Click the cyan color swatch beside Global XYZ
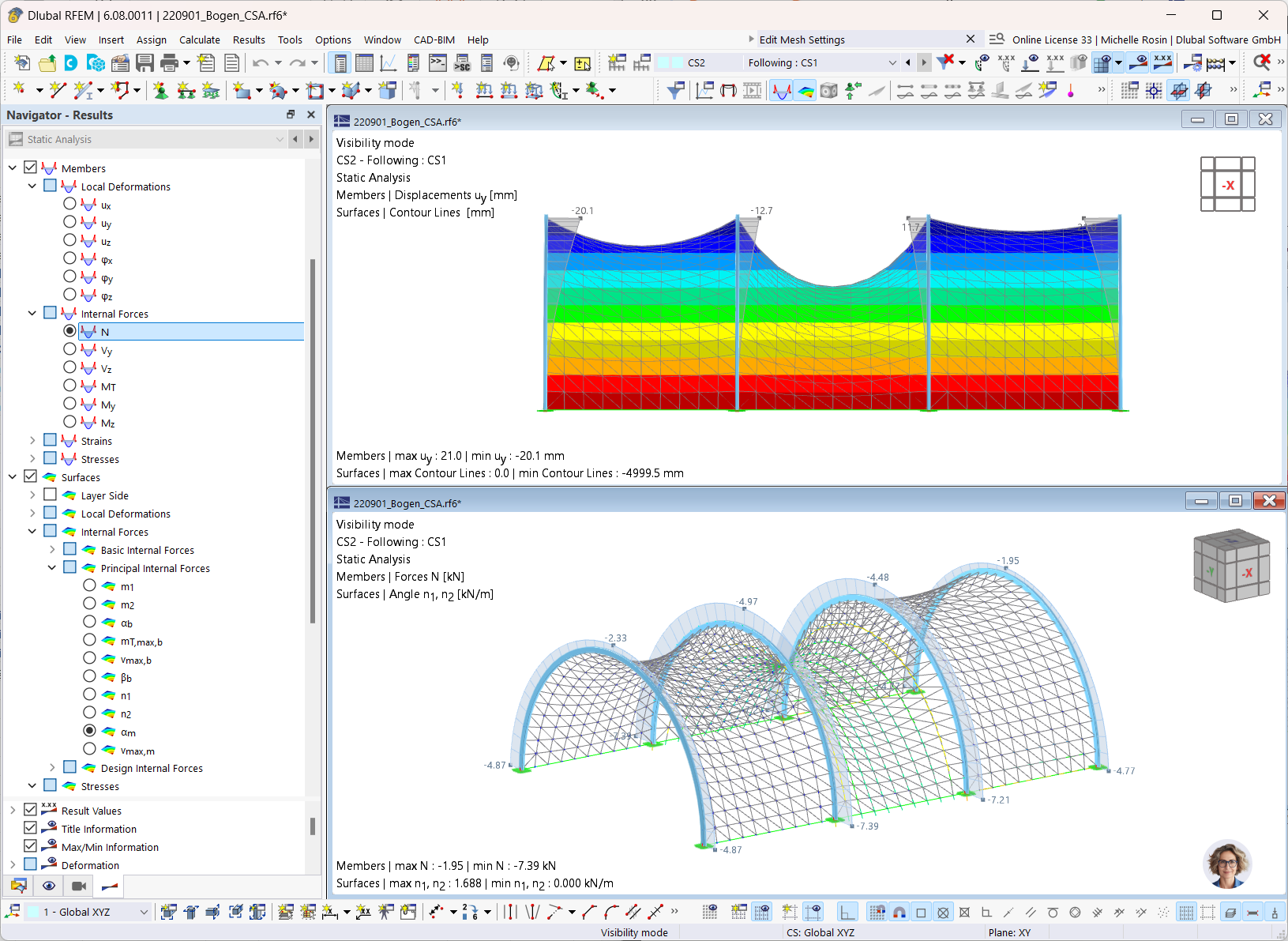The height and width of the screenshot is (941, 1288). (x=34, y=912)
